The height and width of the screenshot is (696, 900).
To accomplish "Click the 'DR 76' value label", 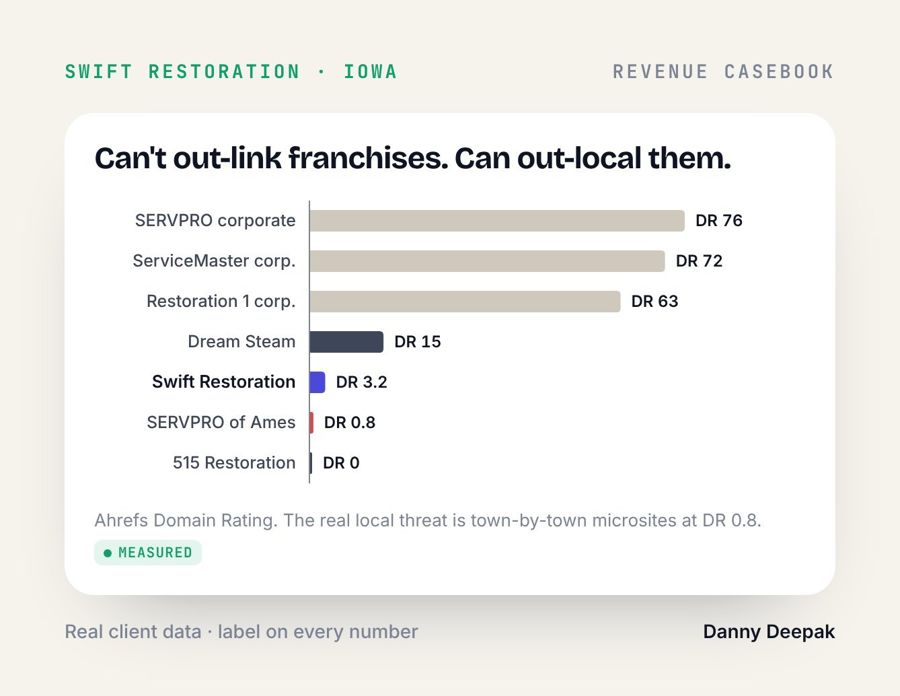I will 719,220.
